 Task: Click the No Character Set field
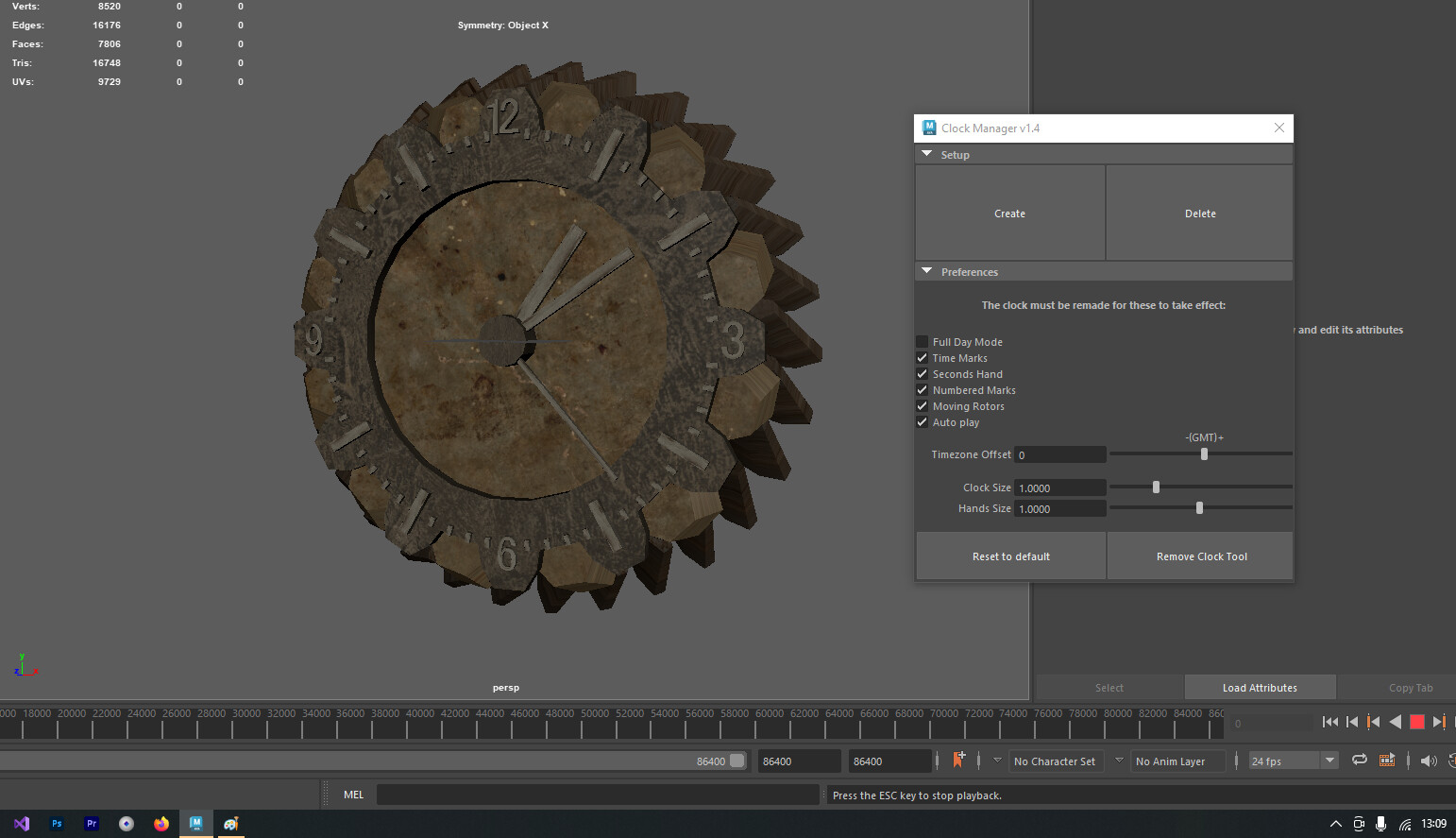coord(1055,761)
